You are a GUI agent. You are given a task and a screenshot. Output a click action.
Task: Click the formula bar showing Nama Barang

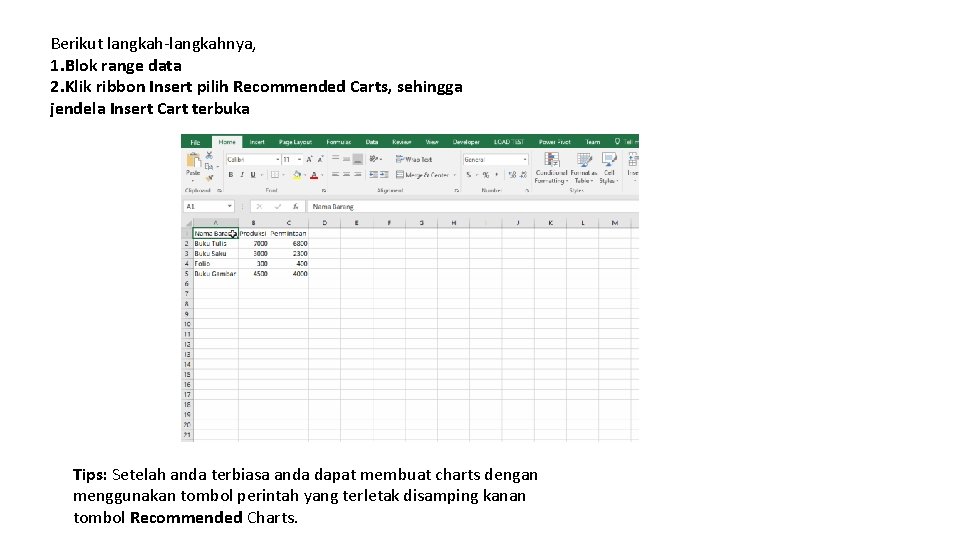(473, 206)
